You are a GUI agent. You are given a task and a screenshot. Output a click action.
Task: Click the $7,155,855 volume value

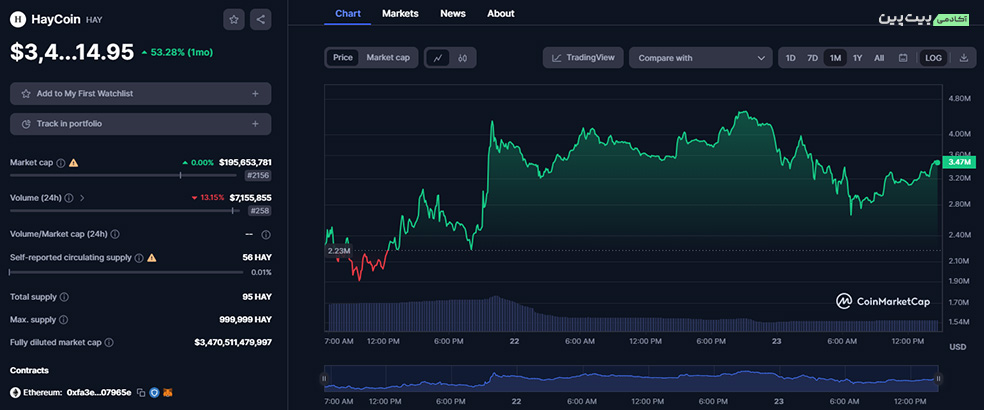point(250,198)
